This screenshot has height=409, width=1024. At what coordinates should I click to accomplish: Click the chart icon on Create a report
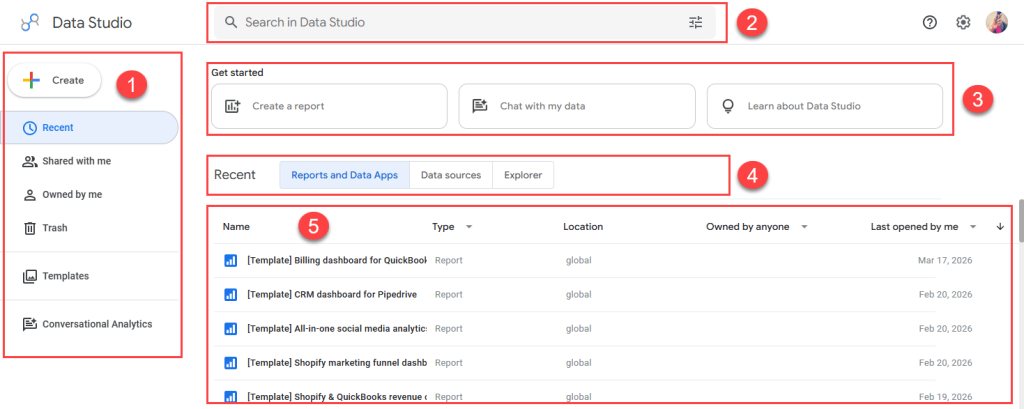click(233, 106)
